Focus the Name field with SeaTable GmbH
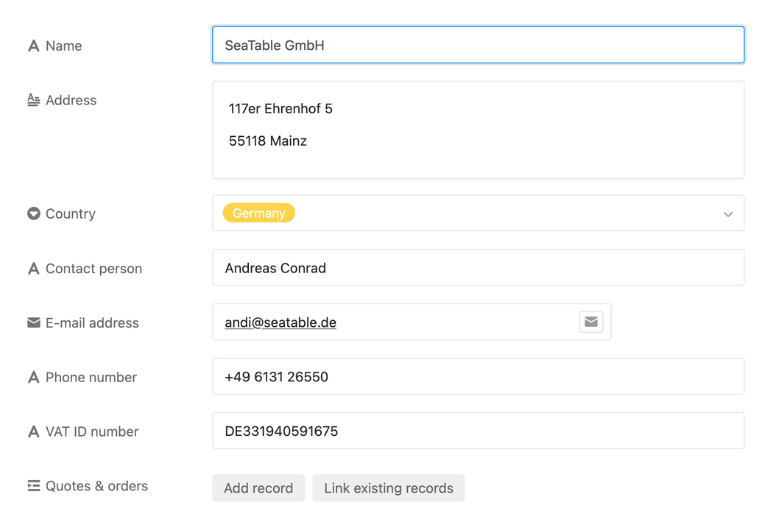 478,45
